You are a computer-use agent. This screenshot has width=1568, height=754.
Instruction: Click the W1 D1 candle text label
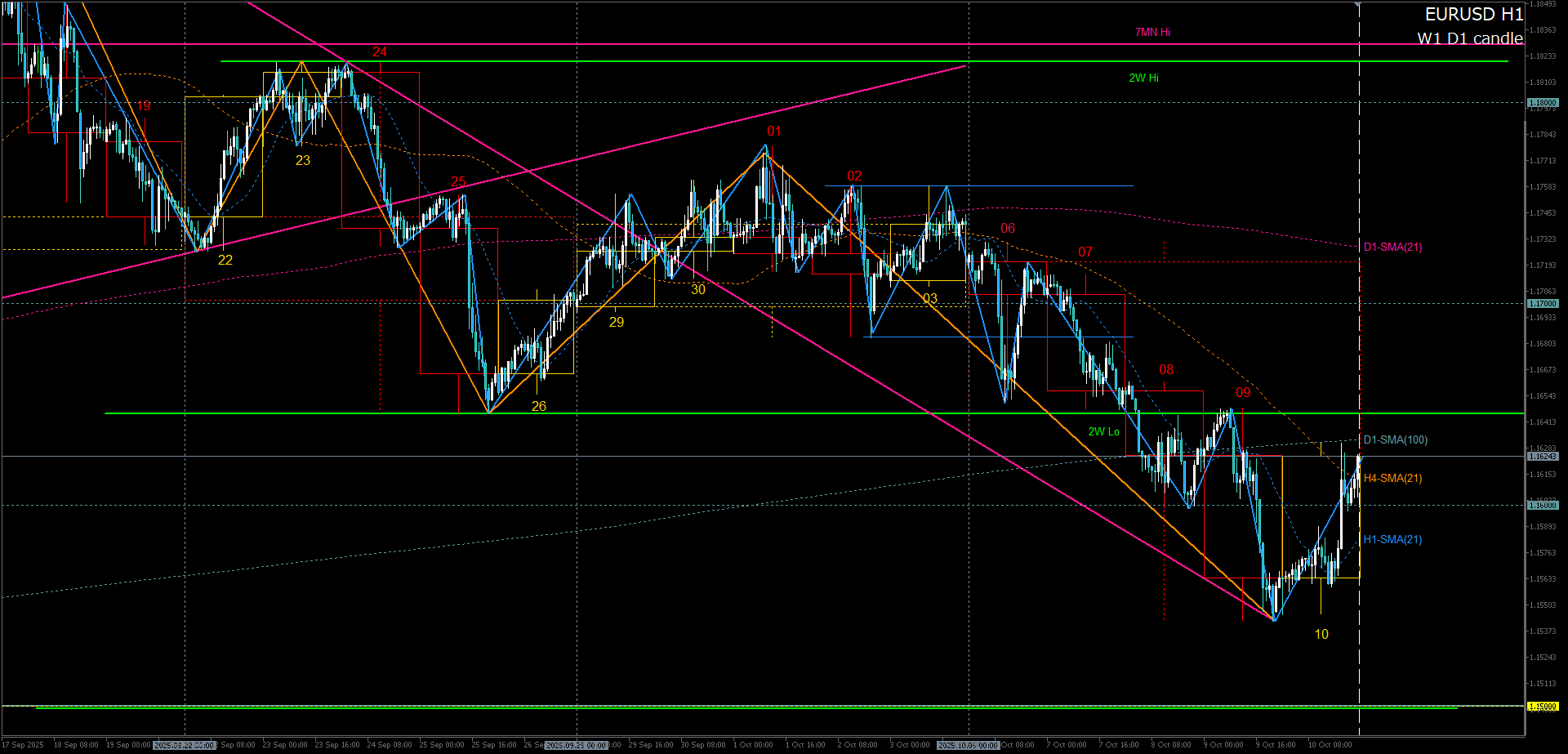pyautogui.click(x=1469, y=38)
